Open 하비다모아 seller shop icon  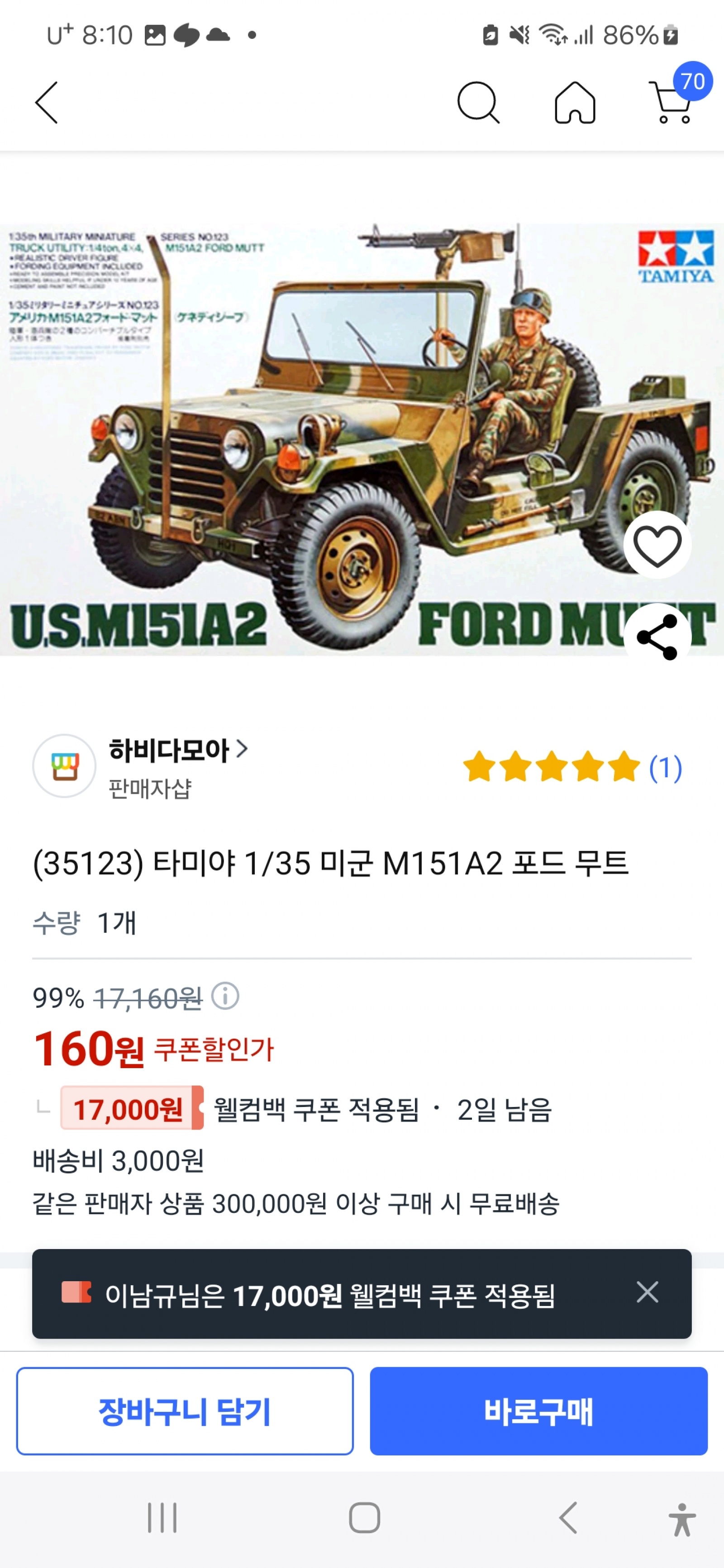pyautogui.click(x=64, y=766)
